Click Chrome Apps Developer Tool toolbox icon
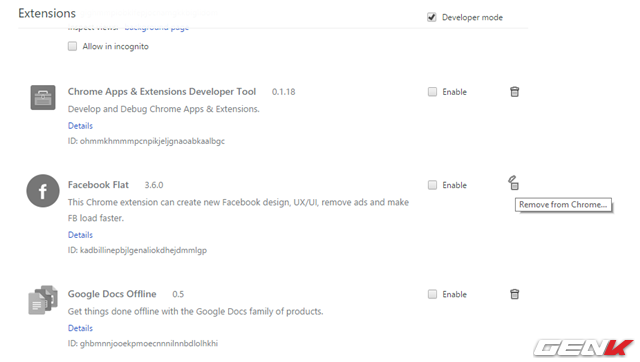Image resolution: width=640 pixels, height=362 pixels. pyautogui.click(x=43, y=98)
